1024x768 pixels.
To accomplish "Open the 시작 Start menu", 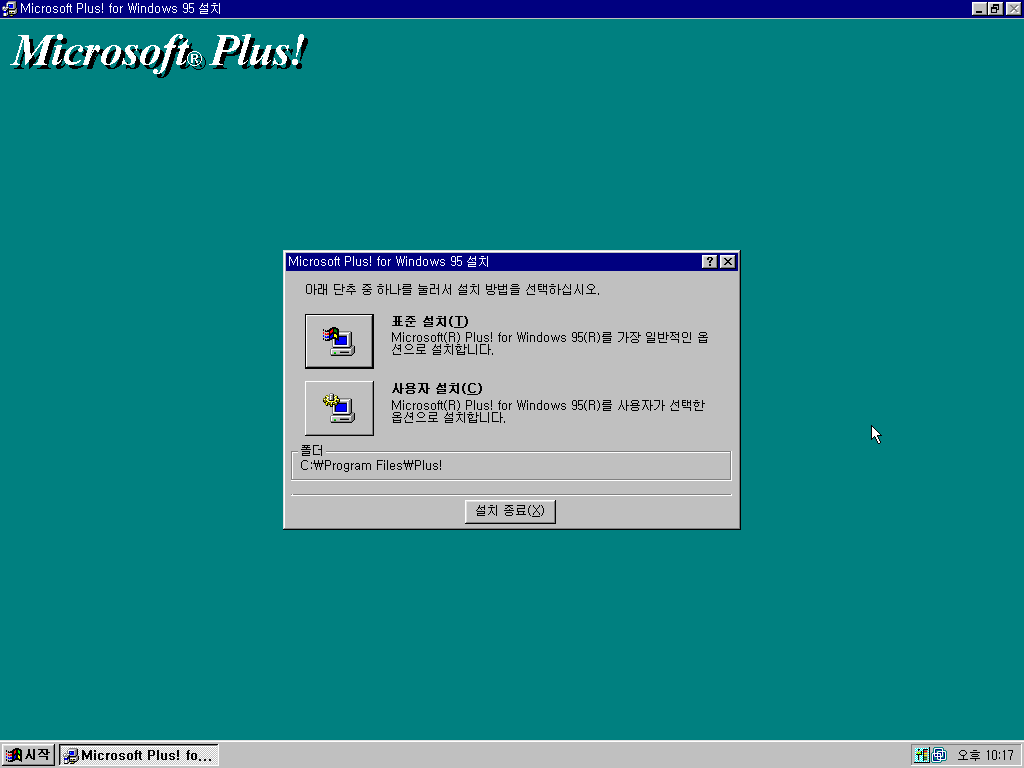I will (x=28, y=755).
